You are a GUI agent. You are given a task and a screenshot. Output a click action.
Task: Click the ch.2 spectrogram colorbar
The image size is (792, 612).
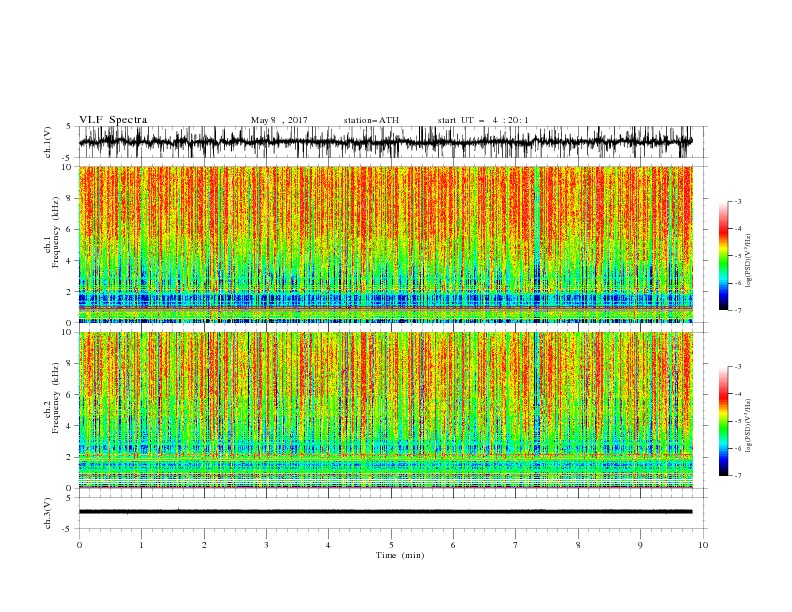[x=723, y=421]
